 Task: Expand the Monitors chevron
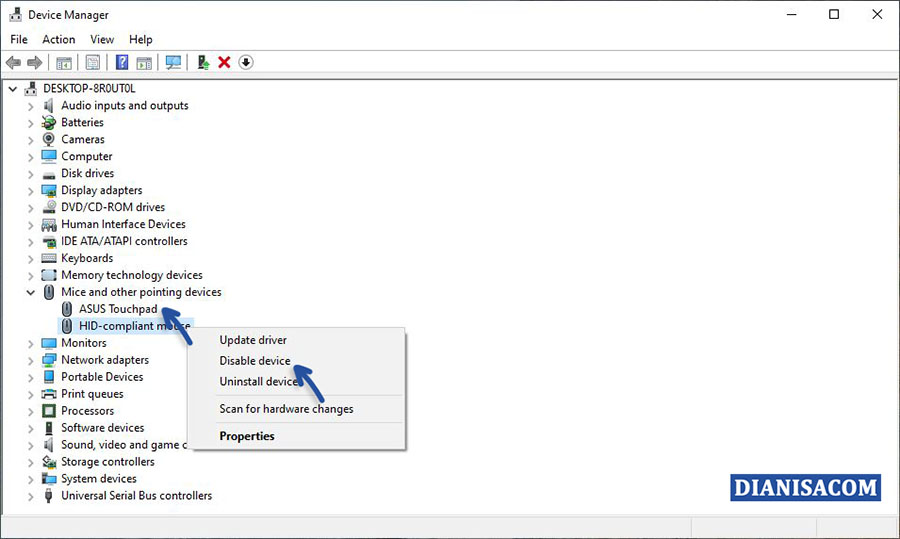(x=30, y=343)
